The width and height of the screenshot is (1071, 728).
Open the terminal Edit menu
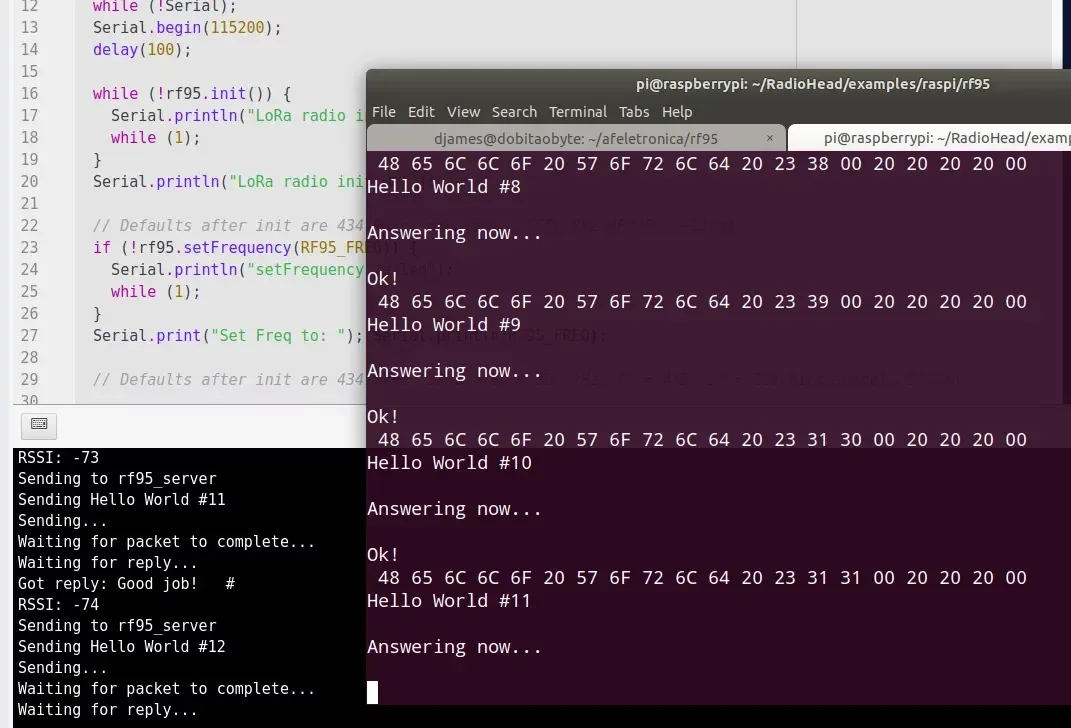tap(421, 111)
